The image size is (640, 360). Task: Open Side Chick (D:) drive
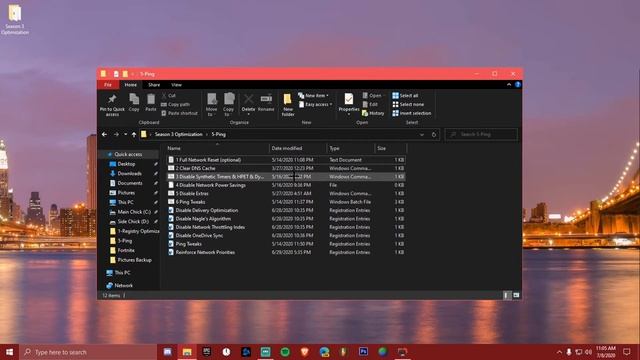(133, 221)
